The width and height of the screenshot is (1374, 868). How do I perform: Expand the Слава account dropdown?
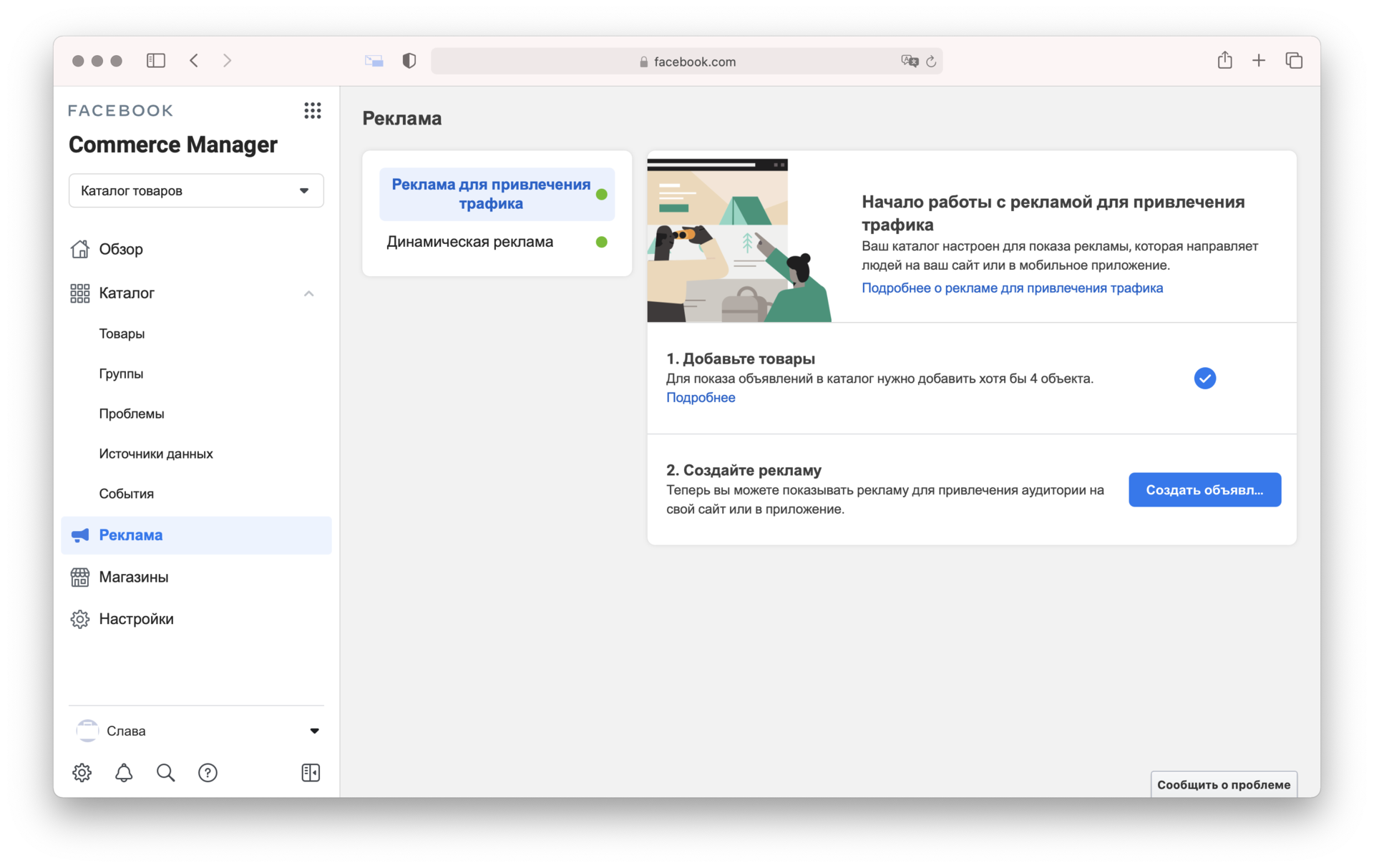click(313, 731)
